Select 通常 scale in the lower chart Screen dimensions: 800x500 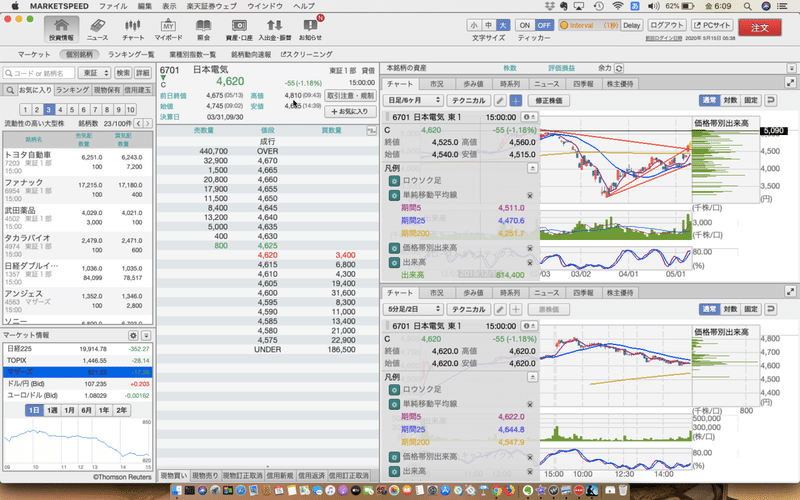pos(710,309)
